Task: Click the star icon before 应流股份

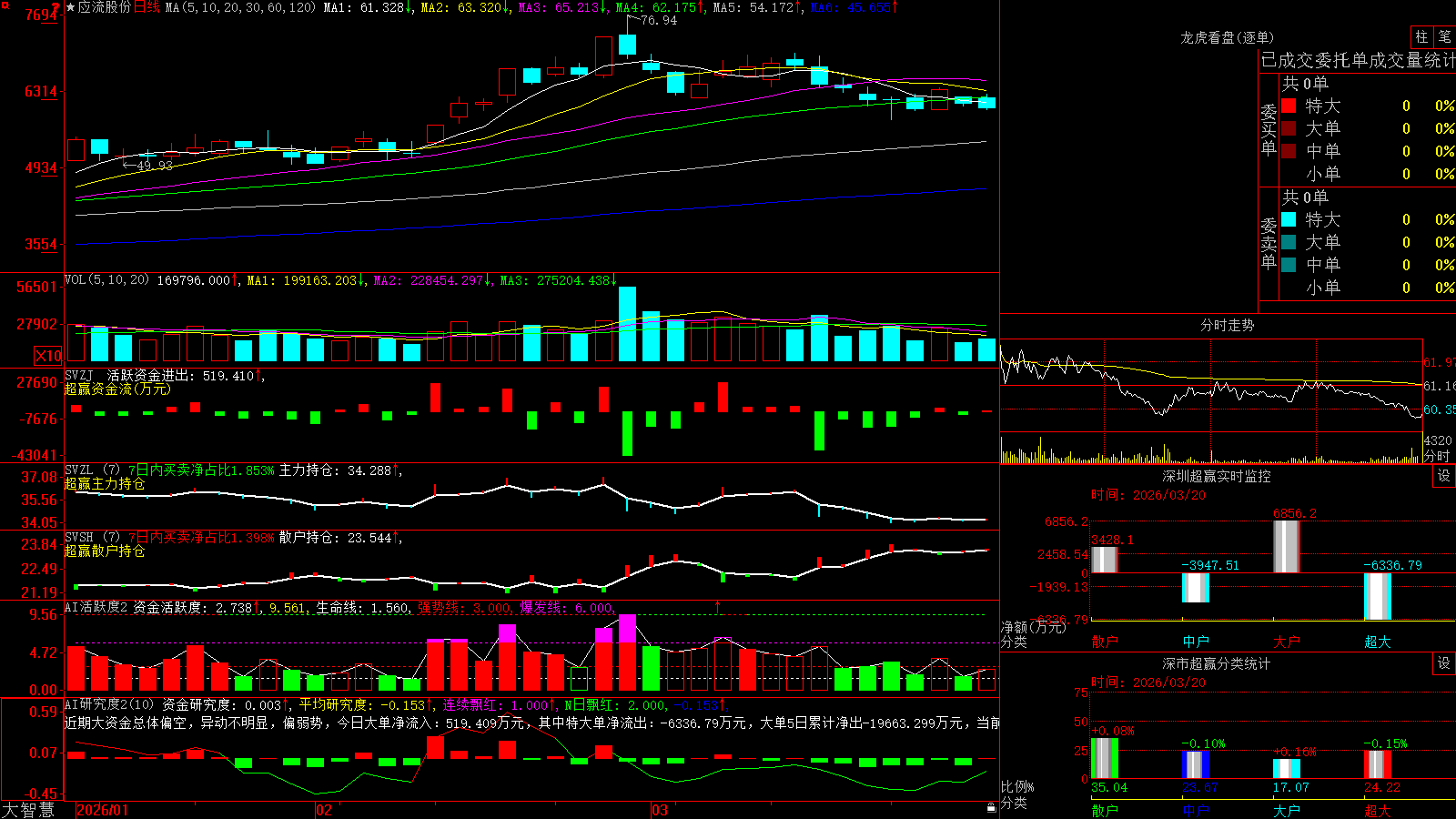Action: click(x=70, y=7)
